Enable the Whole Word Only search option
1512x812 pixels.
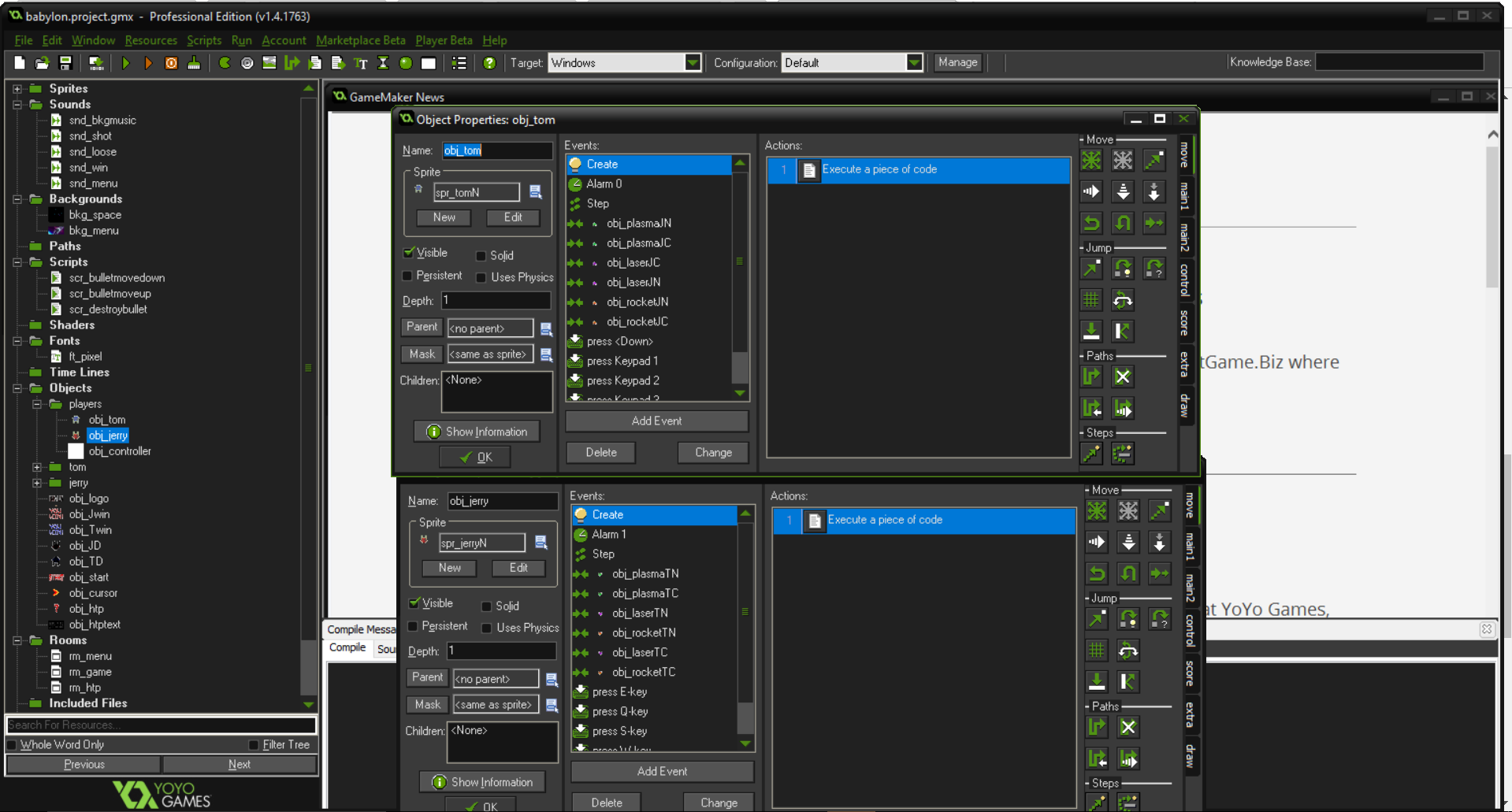pos(12,745)
